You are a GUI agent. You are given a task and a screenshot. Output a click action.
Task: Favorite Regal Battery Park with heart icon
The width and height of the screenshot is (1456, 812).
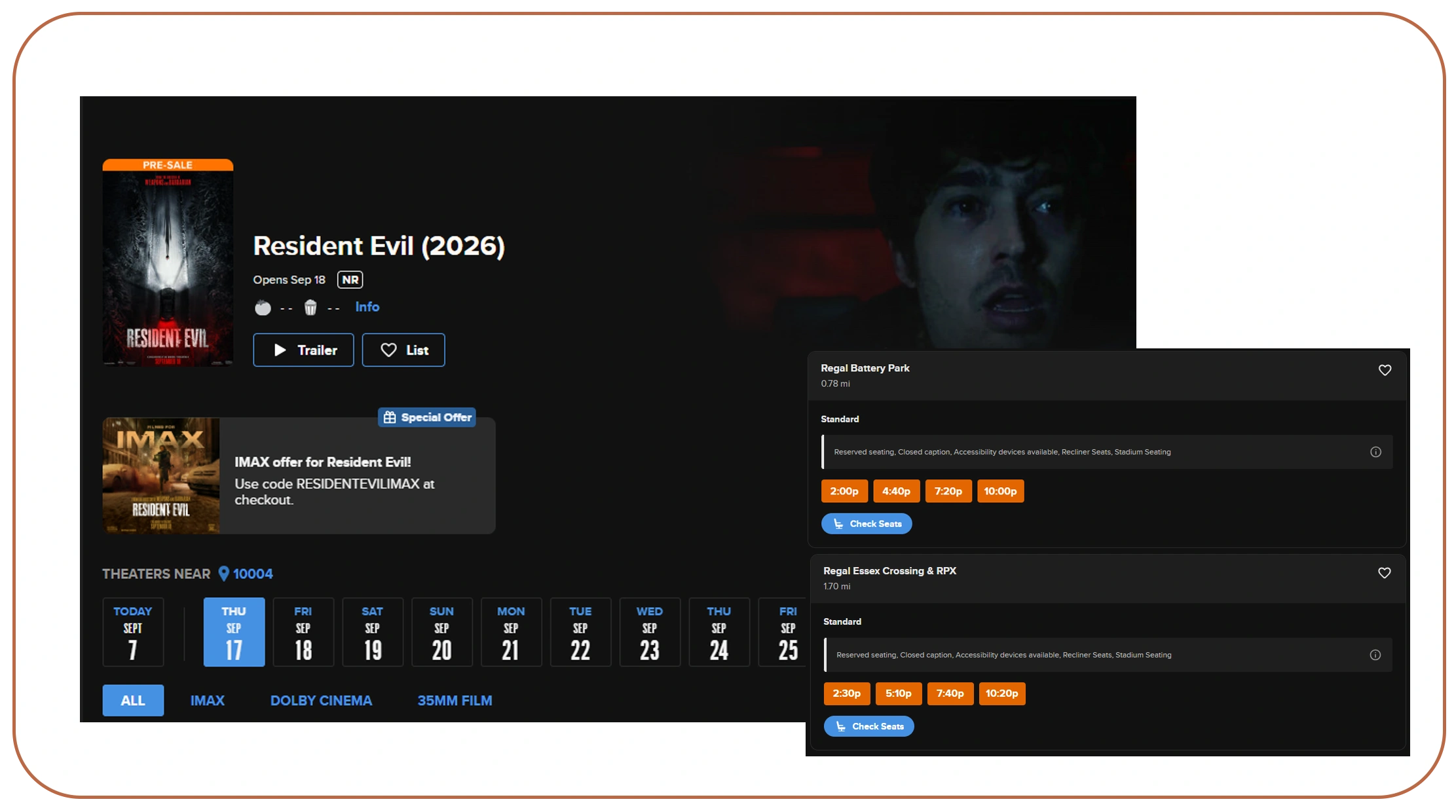click(x=1385, y=370)
